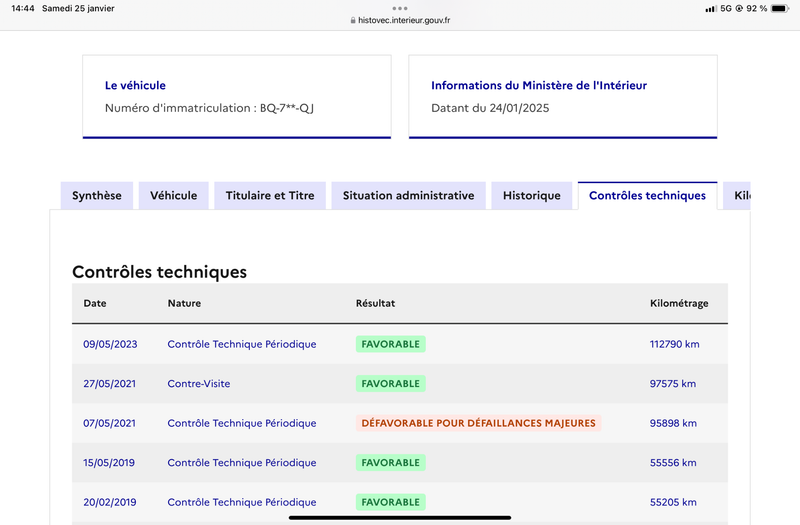This screenshot has width=800, height=525.
Task: Click the date 27/05/2021
Action: click(x=110, y=384)
